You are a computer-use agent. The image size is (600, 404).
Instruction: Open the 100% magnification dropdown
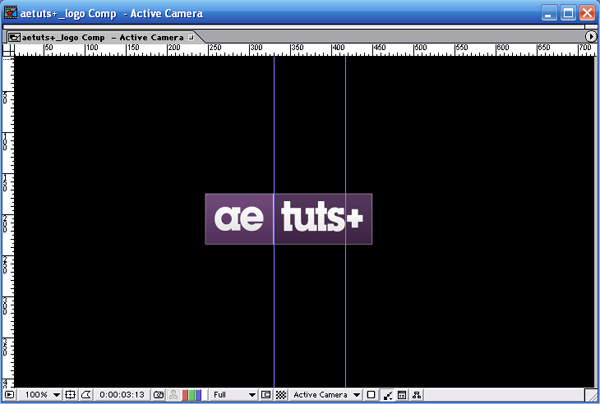point(41,395)
